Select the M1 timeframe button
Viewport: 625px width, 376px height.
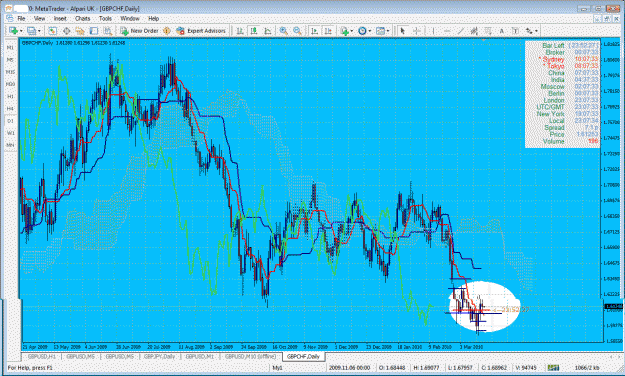(10, 47)
